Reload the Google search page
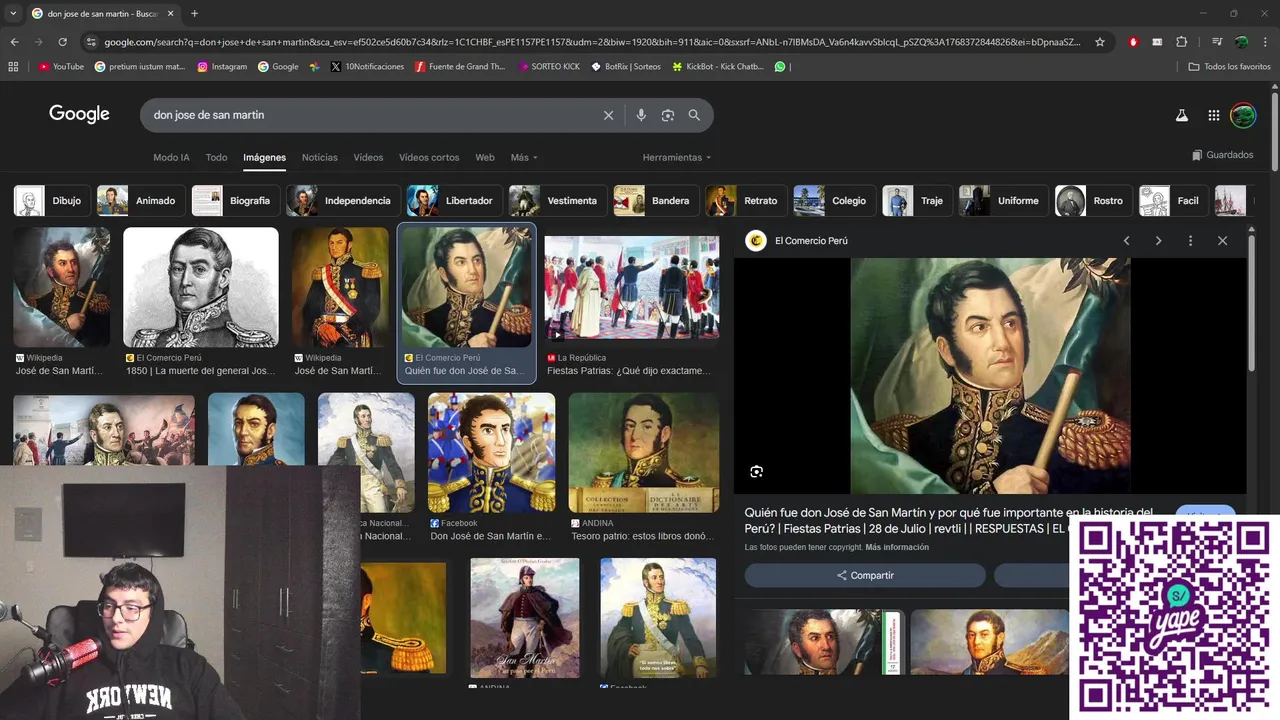Image resolution: width=1280 pixels, height=720 pixels. [62, 42]
